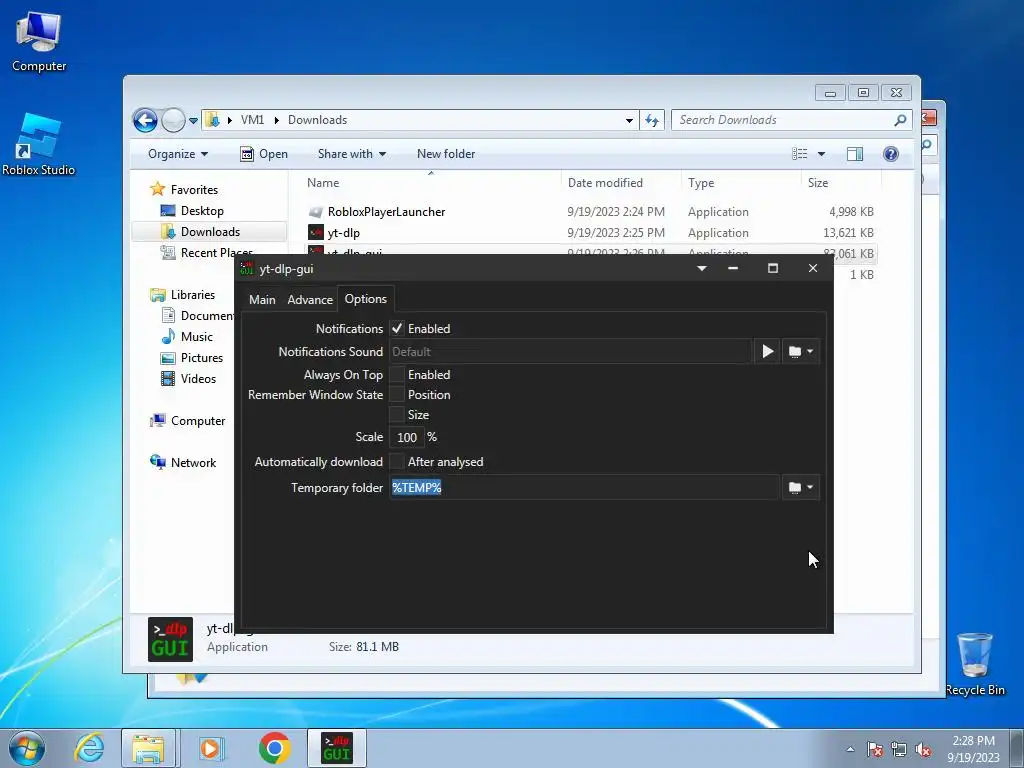1024x768 pixels.
Task: Click yt-dlp-gui taskbar button
Action: click(336, 748)
